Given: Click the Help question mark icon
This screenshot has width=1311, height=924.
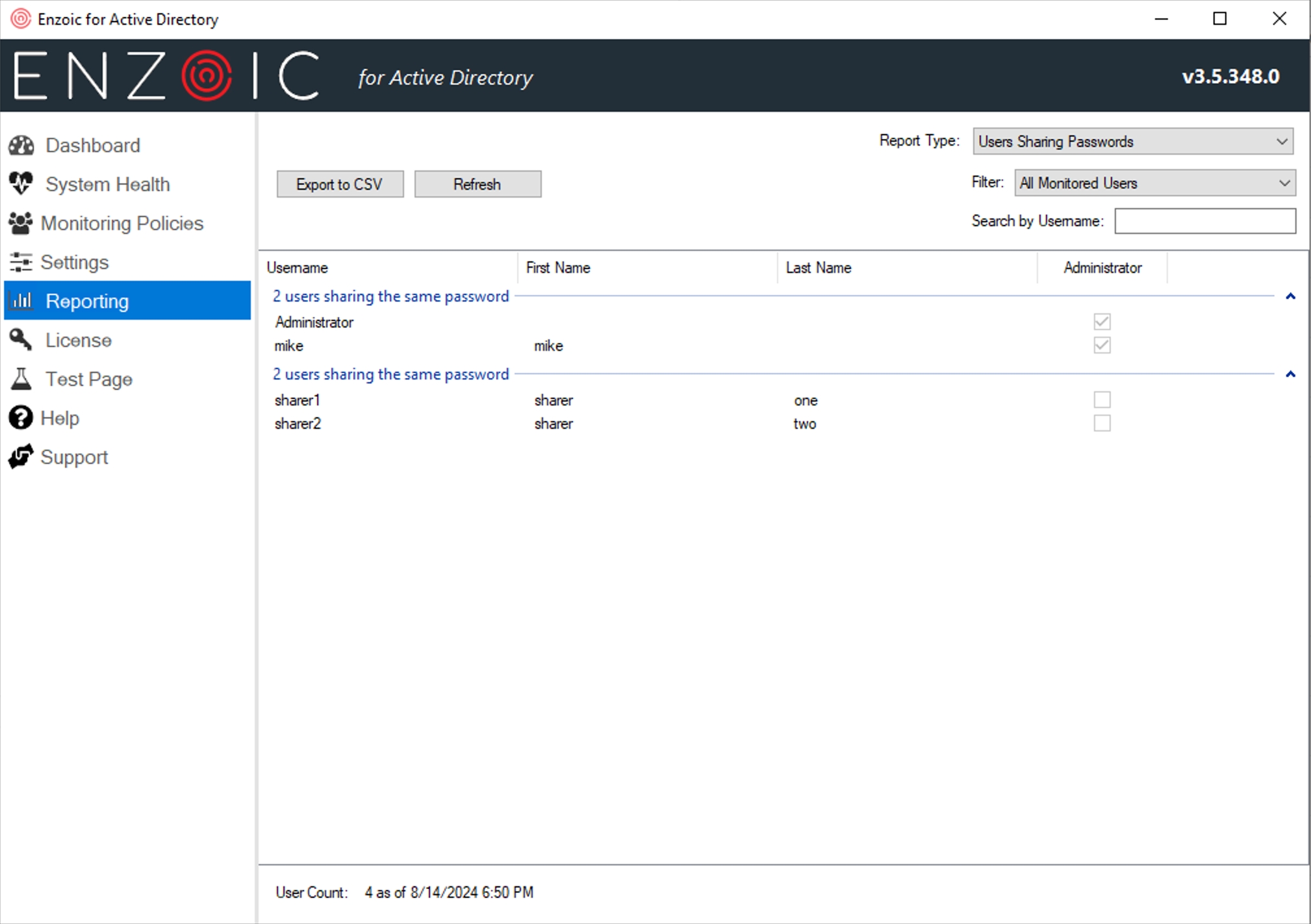Looking at the screenshot, I should point(21,418).
